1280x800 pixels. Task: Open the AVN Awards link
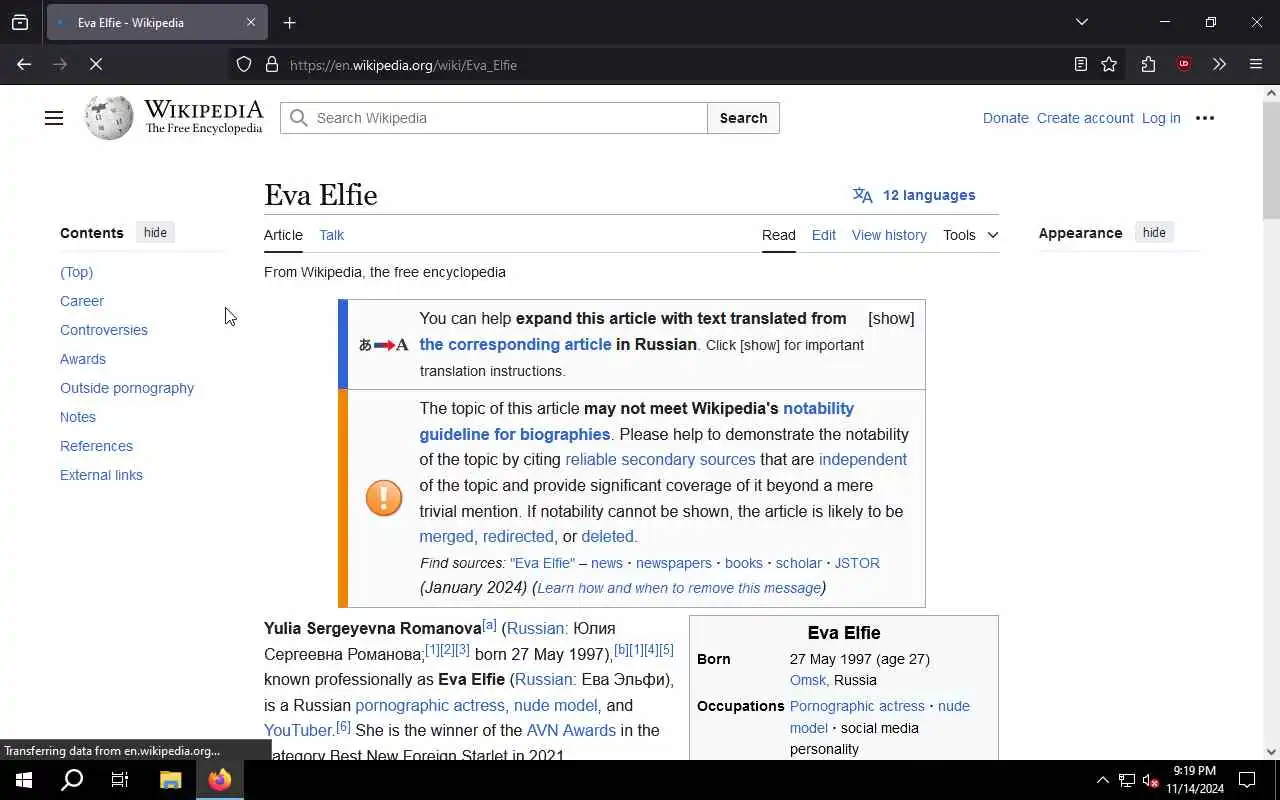pyautogui.click(x=571, y=730)
